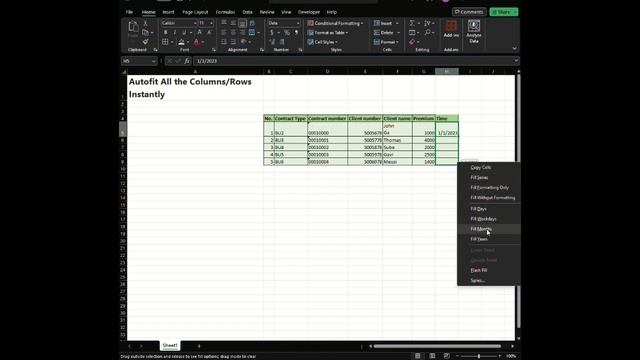Choose Fill Days from context menu
The height and width of the screenshot is (360, 640).
click(489, 209)
